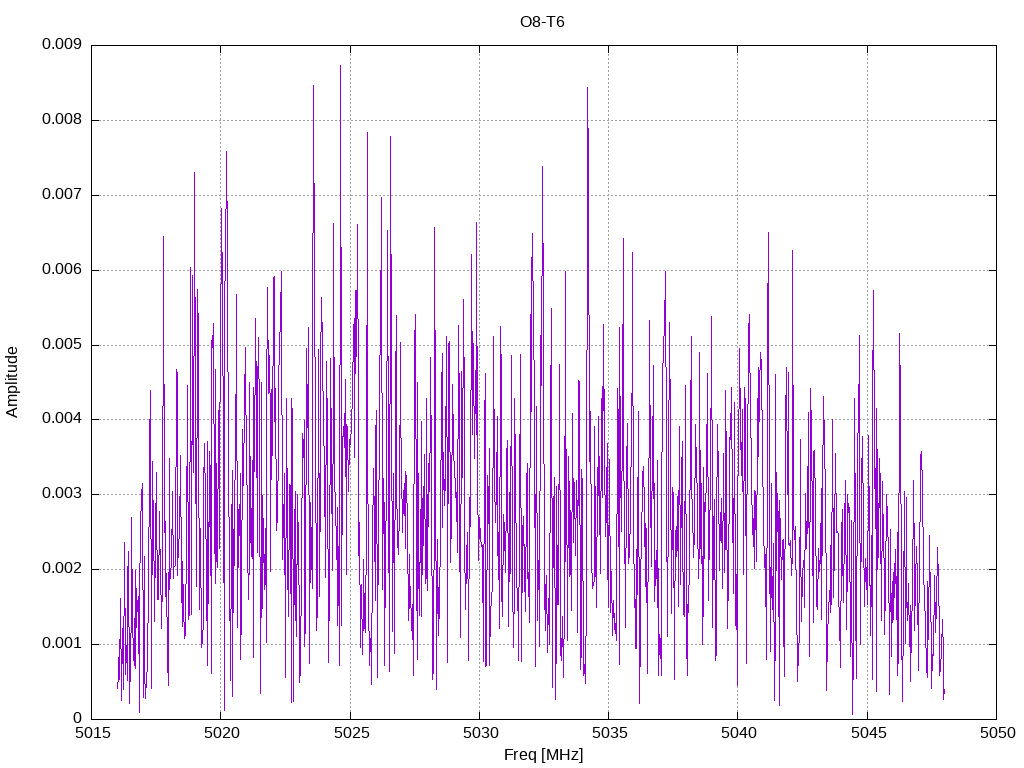The height and width of the screenshot is (768, 1024).
Task: Click the 5025 x-axis tick label
Action: 351,733
